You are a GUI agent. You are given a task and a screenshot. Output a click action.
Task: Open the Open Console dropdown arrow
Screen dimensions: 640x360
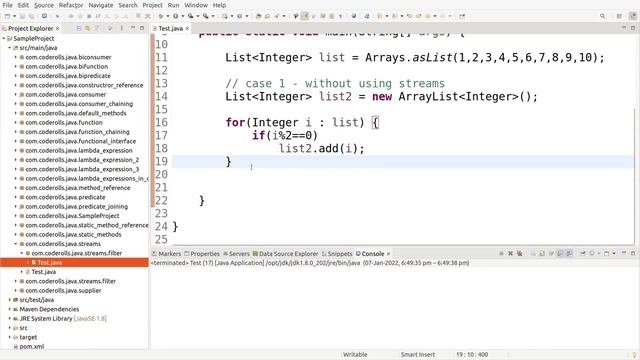613,253
